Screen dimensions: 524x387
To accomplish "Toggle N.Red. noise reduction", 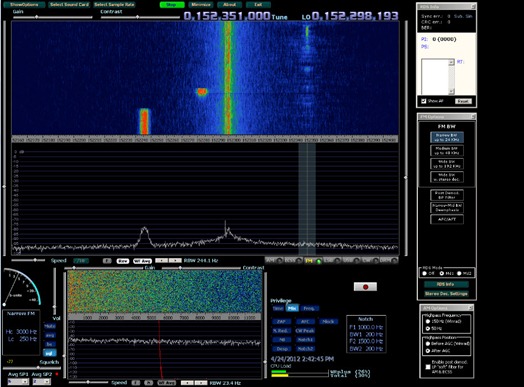I will pyautogui.click(x=281, y=331).
